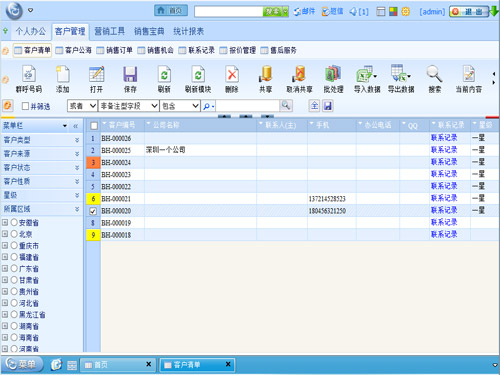500x375 pixels.
Task: Click the 全 show-all filter icon
Action: point(314,106)
